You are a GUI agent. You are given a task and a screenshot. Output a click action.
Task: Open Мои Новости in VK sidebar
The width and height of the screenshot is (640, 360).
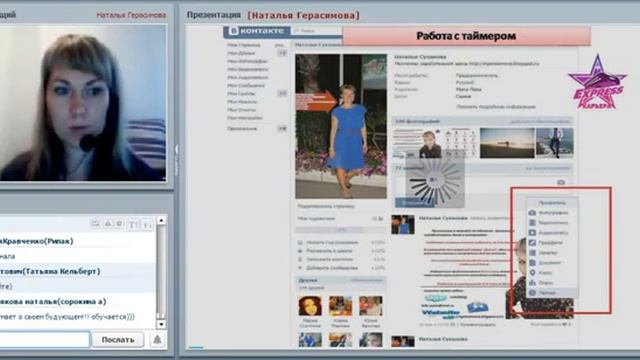click(x=242, y=102)
